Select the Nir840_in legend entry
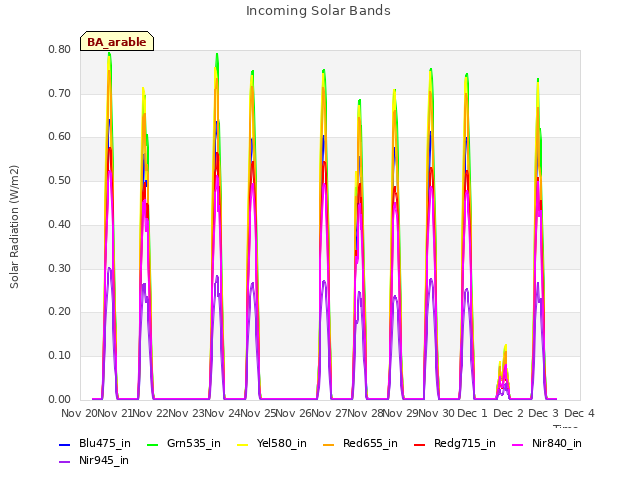The height and width of the screenshot is (480, 640). click(547, 444)
